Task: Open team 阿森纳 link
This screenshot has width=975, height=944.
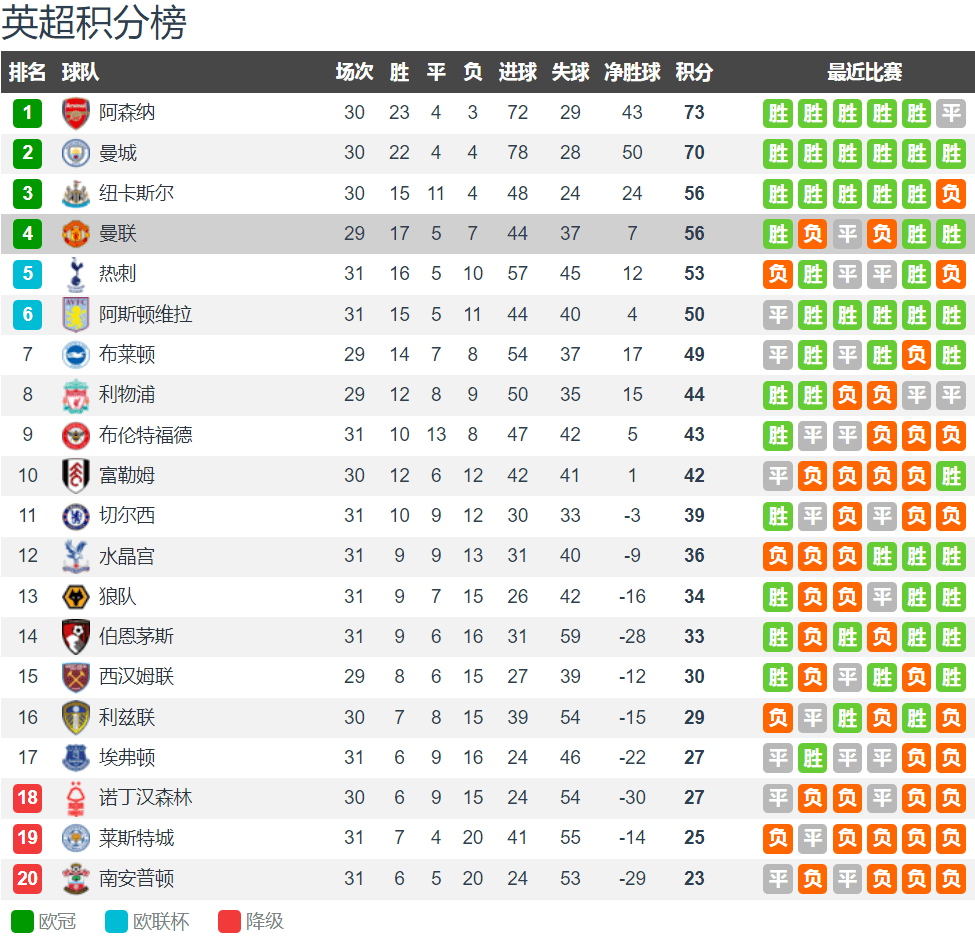Action: [127, 113]
